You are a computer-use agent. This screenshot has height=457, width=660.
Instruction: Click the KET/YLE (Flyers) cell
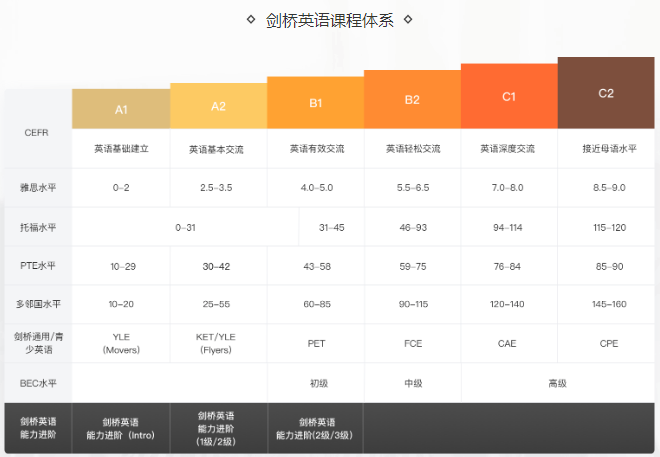coord(218,343)
